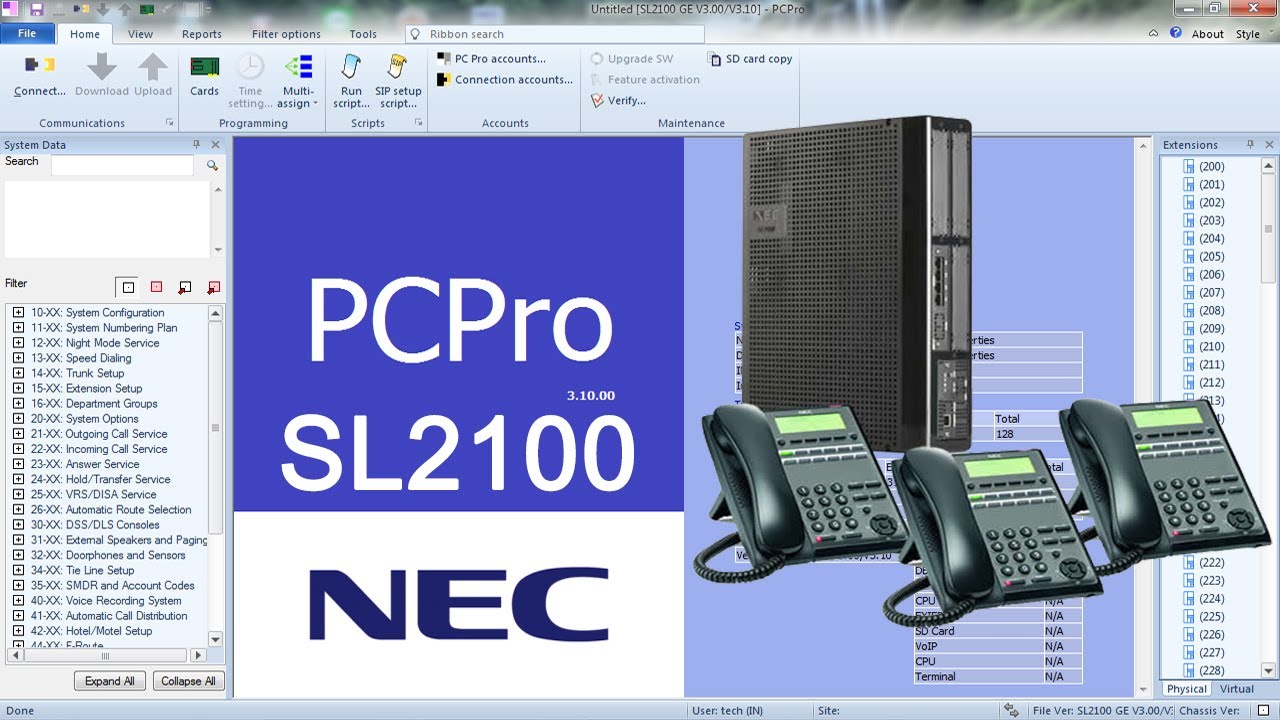Click the System Data tree vertical scrollbar
This screenshot has width=1280, height=720.
(x=215, y=476)
